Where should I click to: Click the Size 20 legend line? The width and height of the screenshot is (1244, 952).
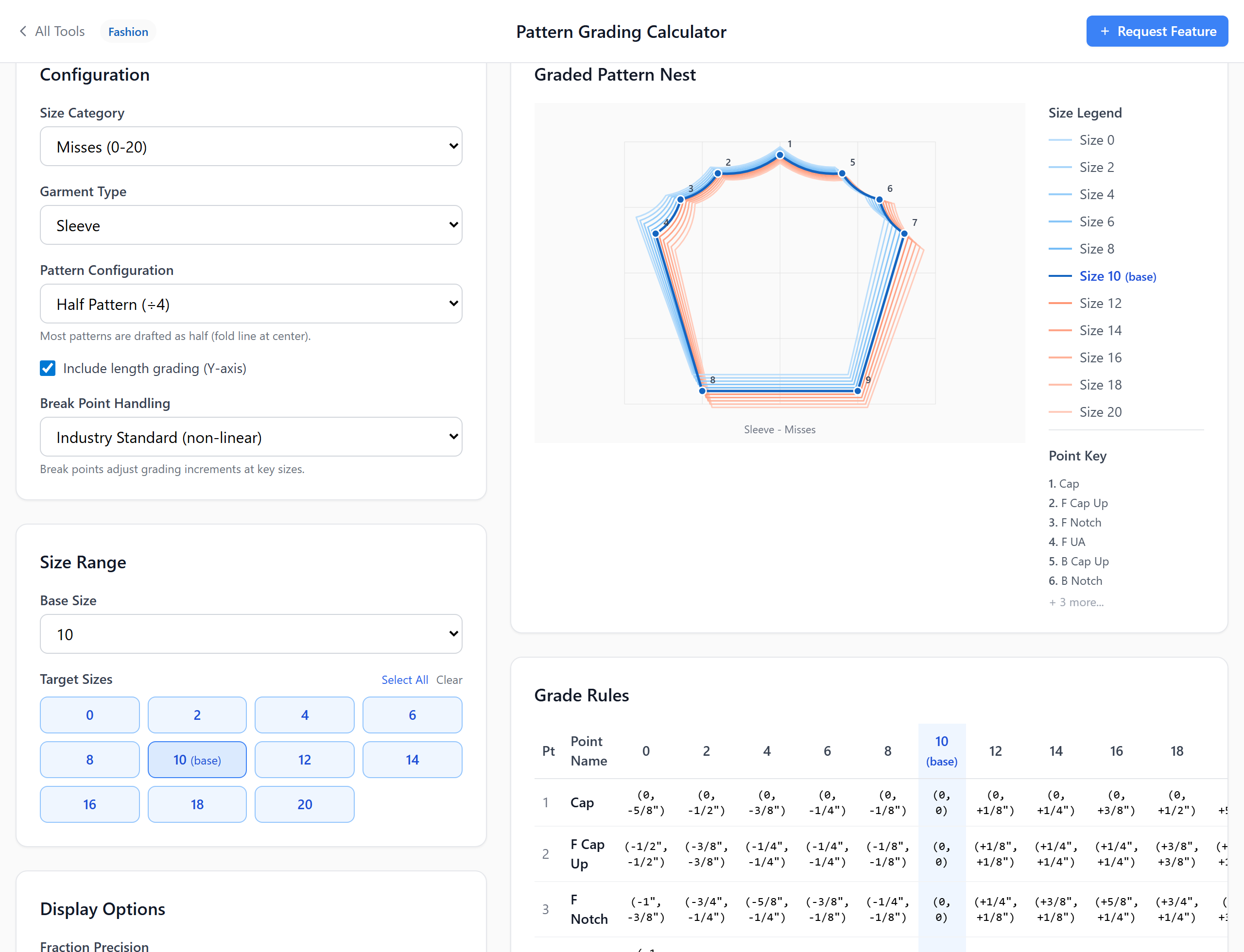coord(1061,412)
